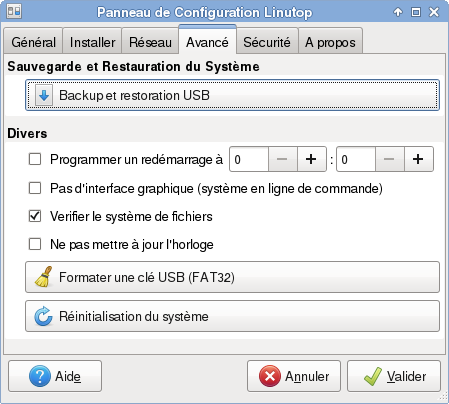This screenshot has width=449, height=404.
Task: Uncheck Verifier le système de fichiers
Action: (x=35, y=216)
